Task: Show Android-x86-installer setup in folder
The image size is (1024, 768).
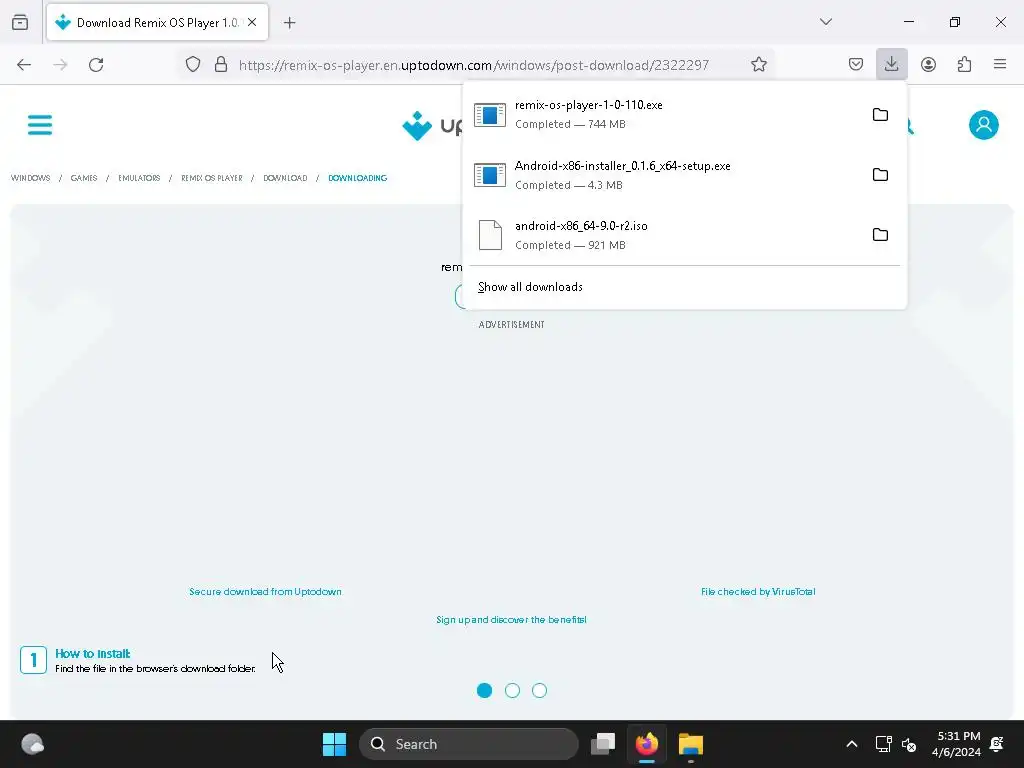Action: click(880, 174)
